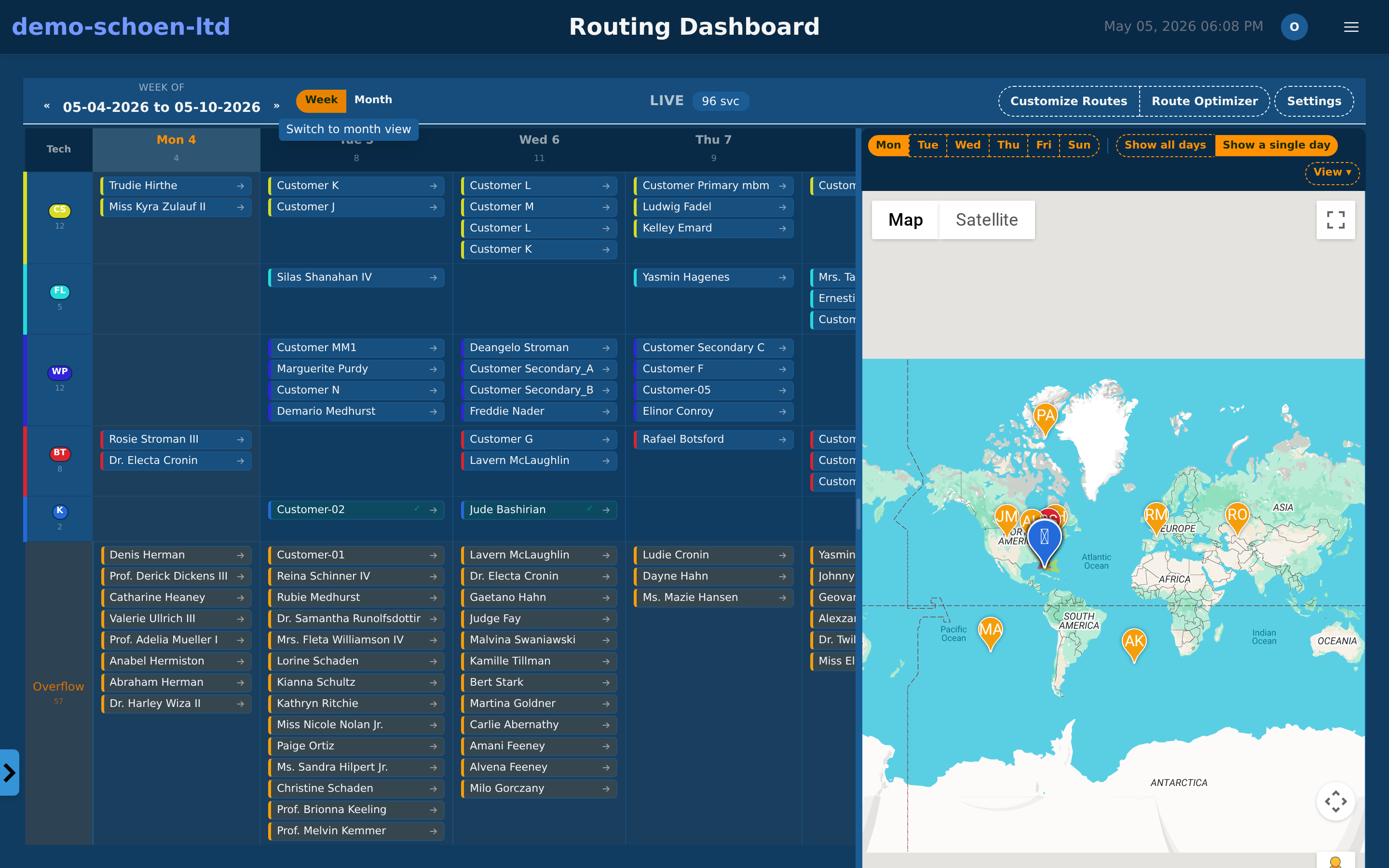The width and height of the screenshot is (1389, 868).
Task: Open Ms. Mazie Hansen overflow job
Action: coord(713,597)
